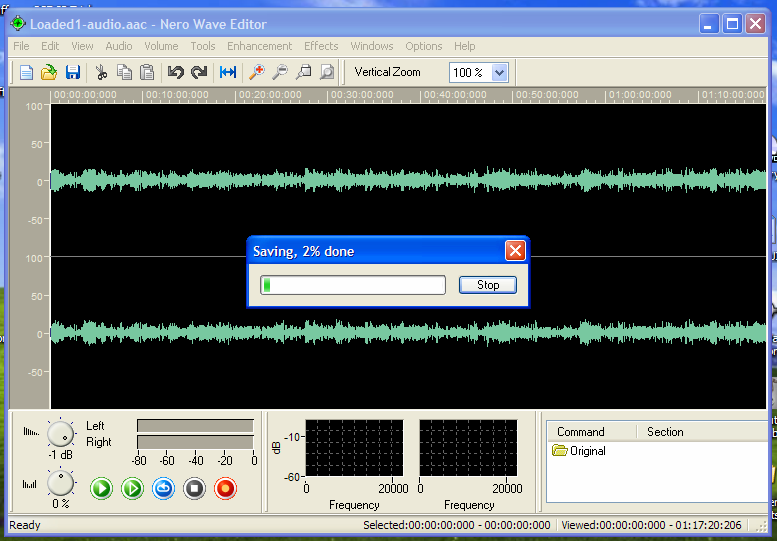
Task: Click the second green Play selection button
Action: point(132,488)
